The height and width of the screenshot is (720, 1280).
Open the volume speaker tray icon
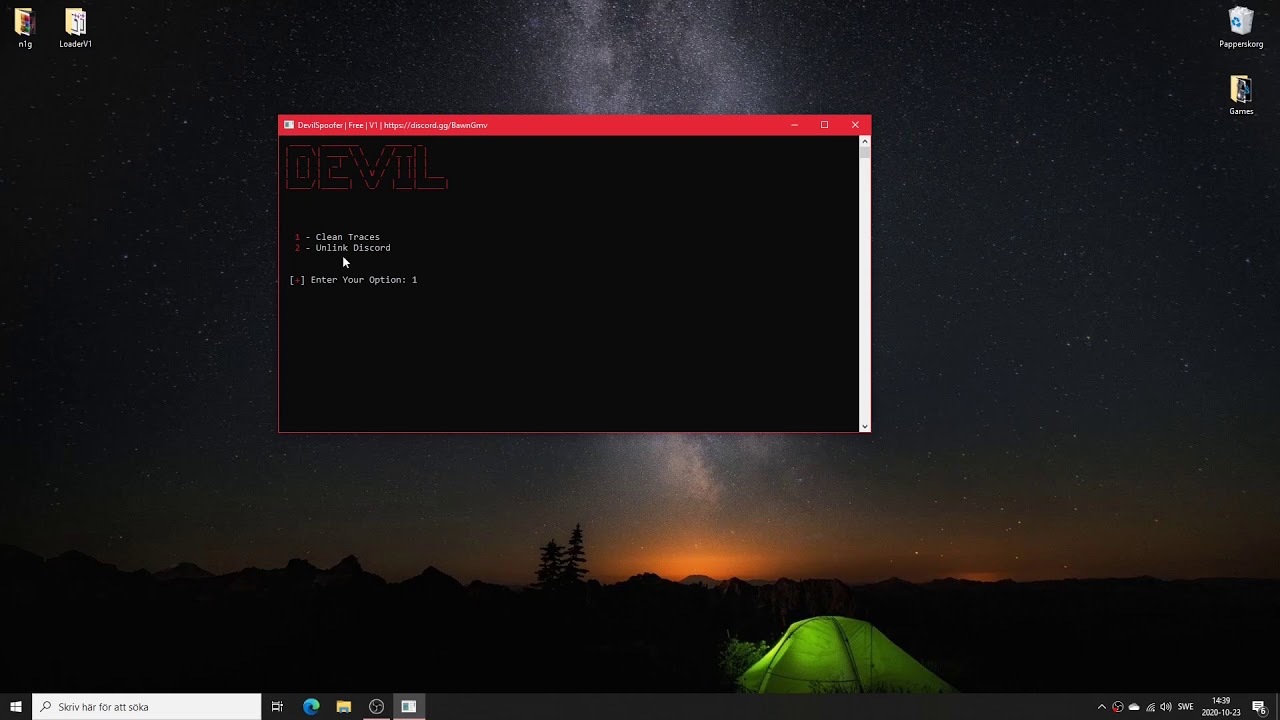point(1166,707)
